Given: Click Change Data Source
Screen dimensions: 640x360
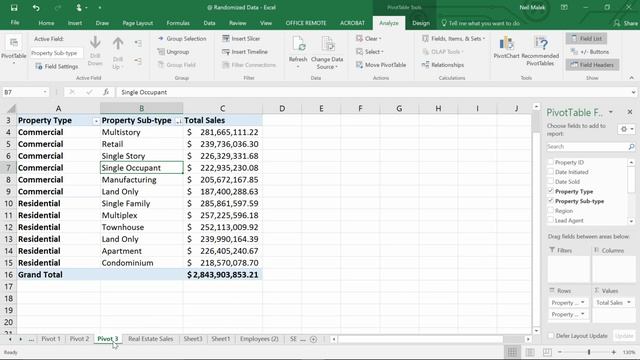Looking at the screenshot, I should (327, 52).
